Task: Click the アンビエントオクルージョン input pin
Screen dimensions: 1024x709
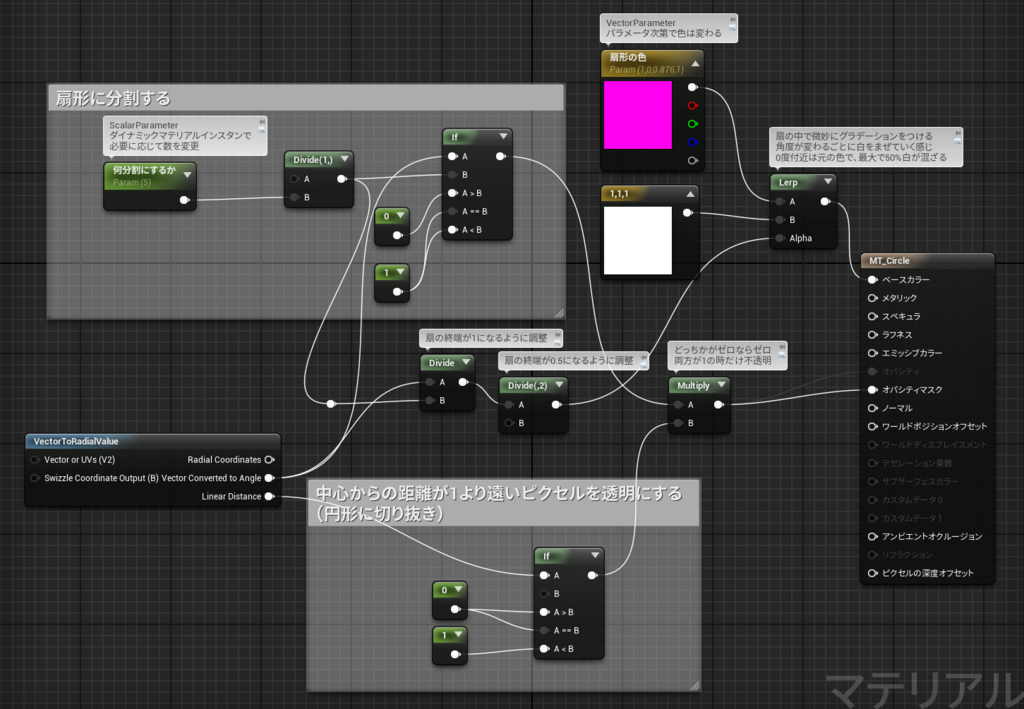Action: pos(872,536)
